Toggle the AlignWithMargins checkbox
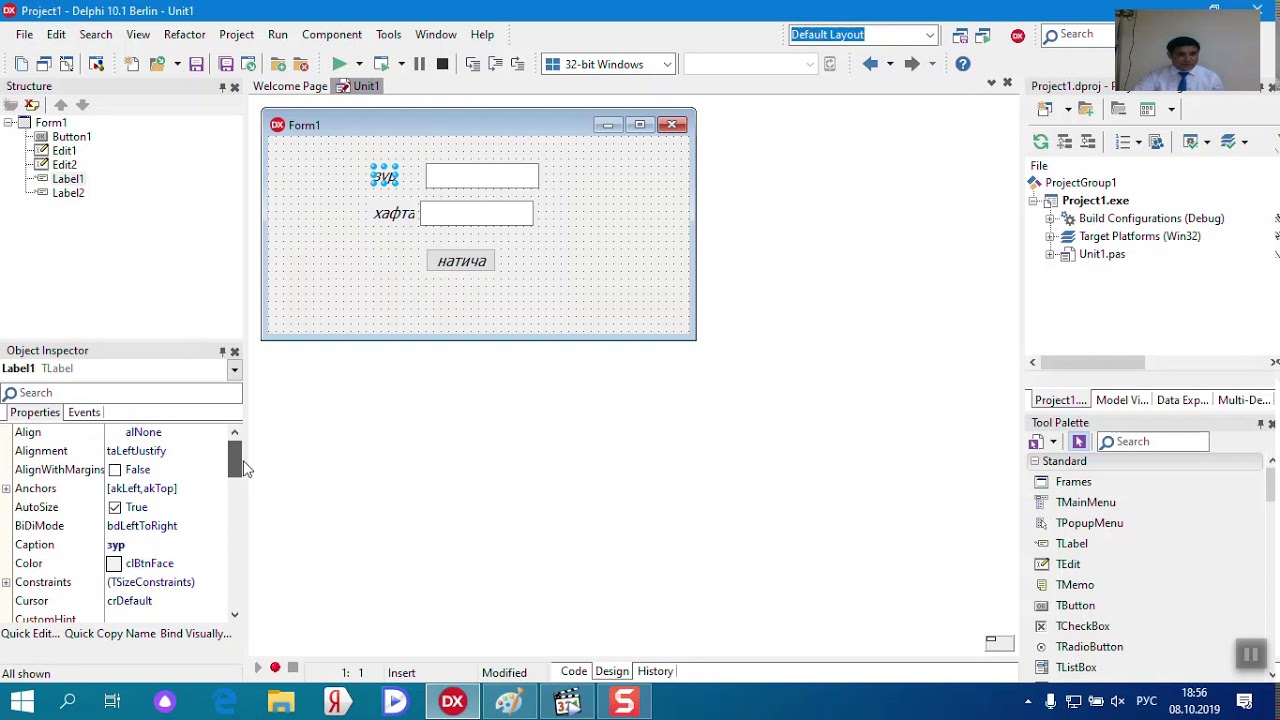Image resolution: width=1280 pixels, height=720 pixels. coord(115,470)
